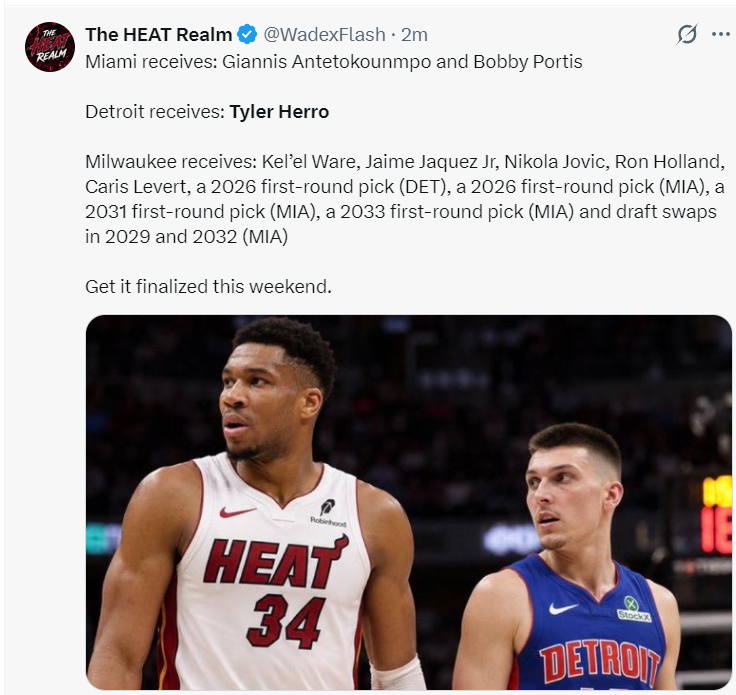Open the attached photo of both players
This screenshot has width=736, height=695.
click(408, 502)
